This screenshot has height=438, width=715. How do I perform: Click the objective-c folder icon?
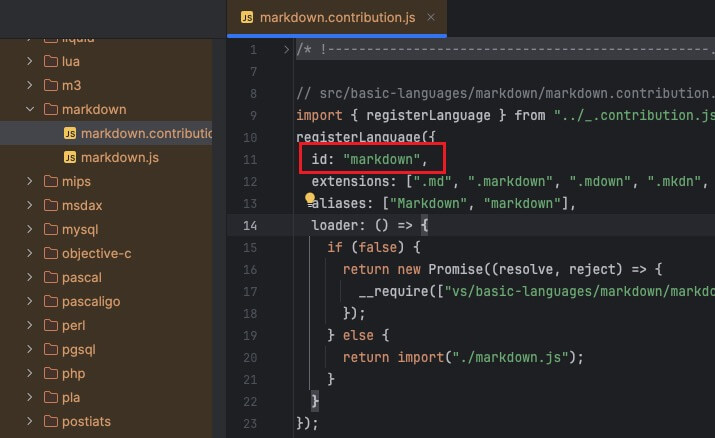(x=51, y=253)
